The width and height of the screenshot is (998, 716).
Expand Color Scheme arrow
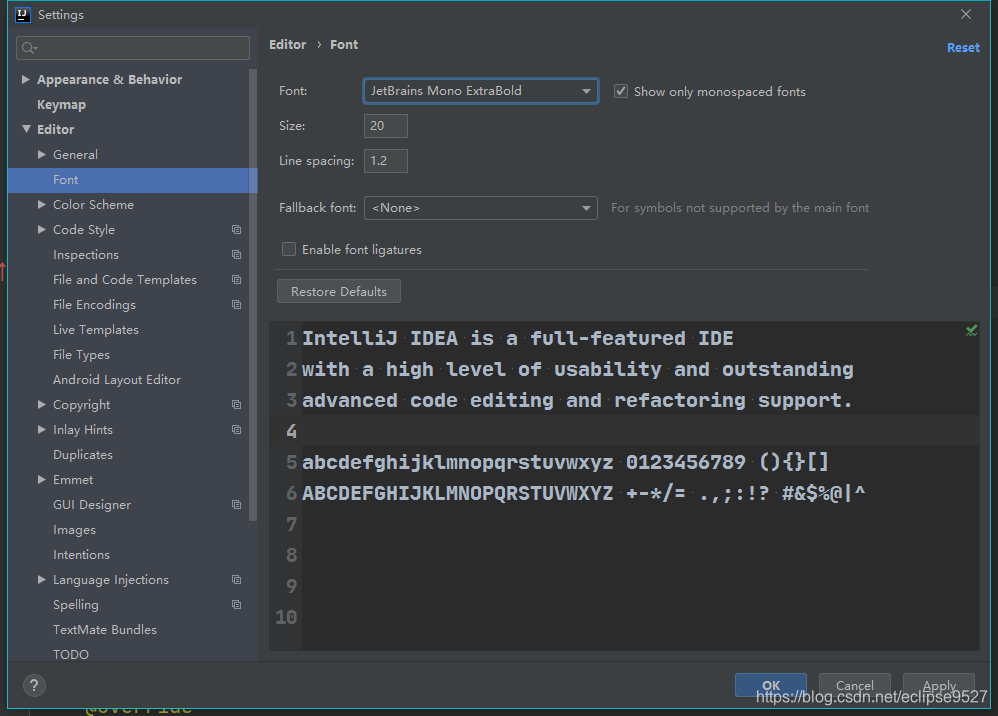(42, 204)
